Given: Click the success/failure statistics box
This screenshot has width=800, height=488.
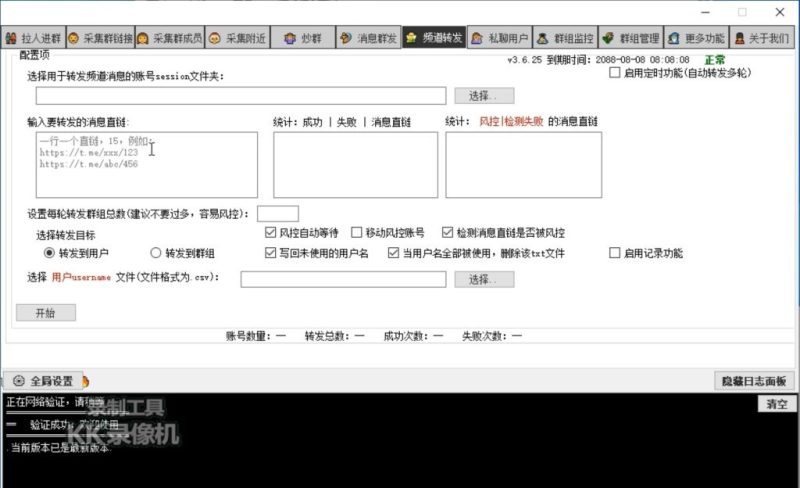Looking at the screenshot, I should pos(356,165).
